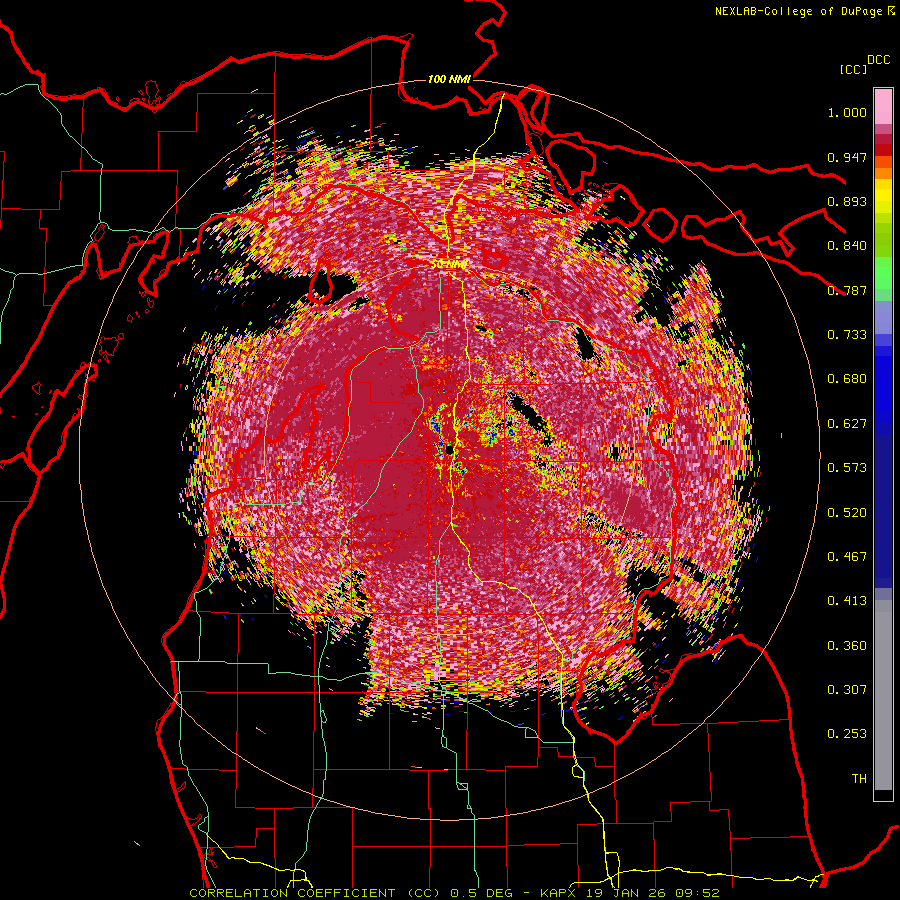Click the TH threshold label on the scale
The width and height of the screenshot is (900, 900).
[x=859, y=779]
